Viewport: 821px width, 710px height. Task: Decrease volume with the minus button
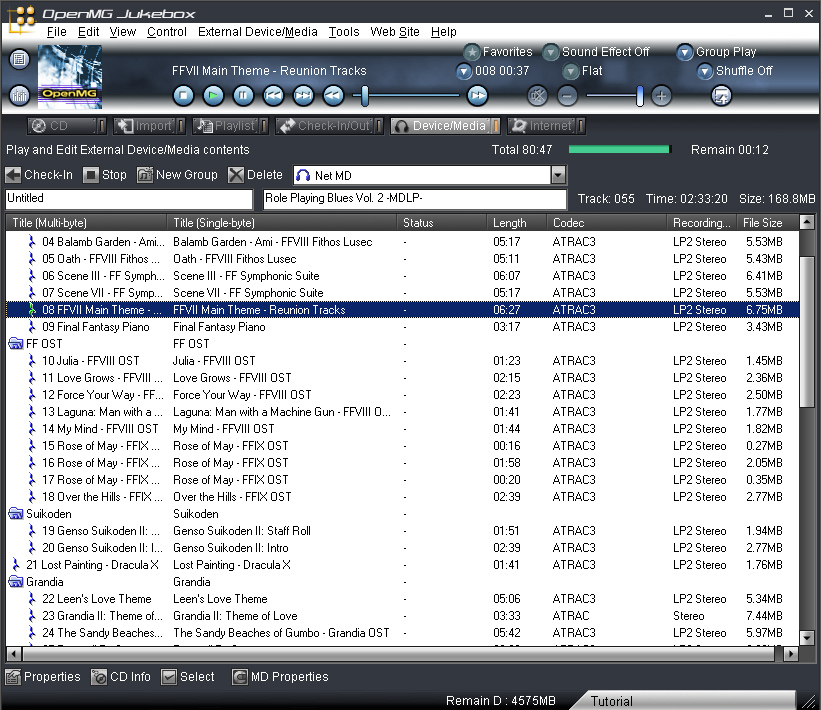pyautogui.click(x=567, y=96)
